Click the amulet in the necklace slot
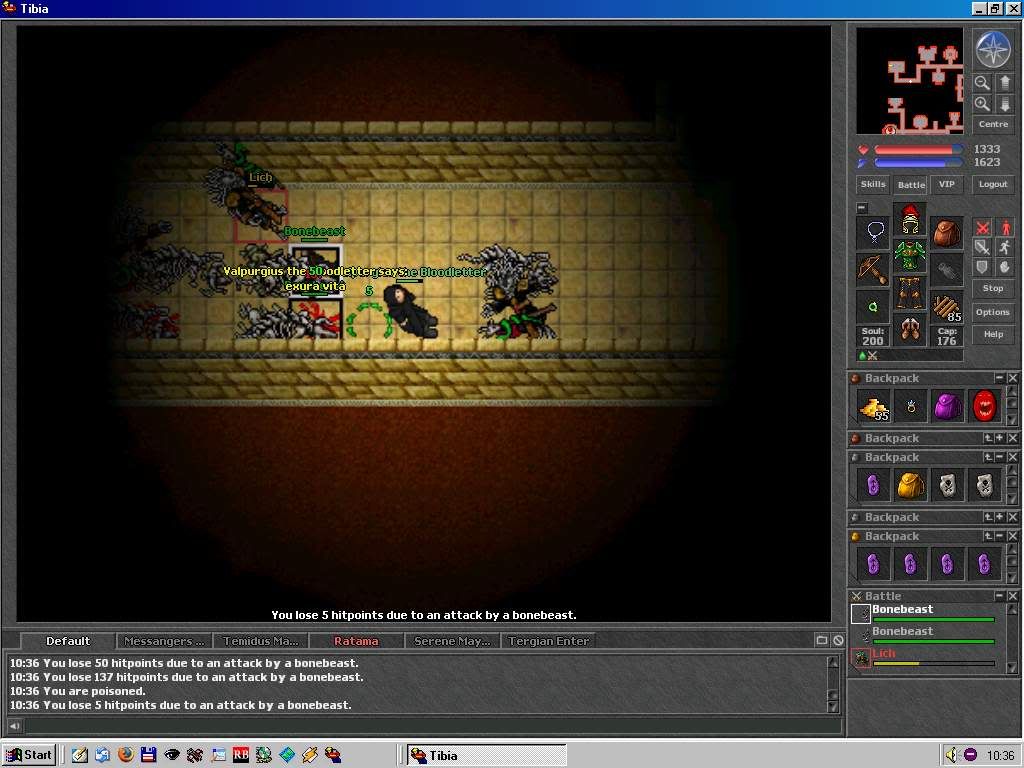 (874, 232)
